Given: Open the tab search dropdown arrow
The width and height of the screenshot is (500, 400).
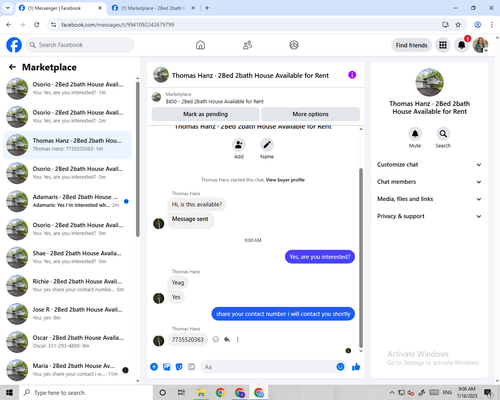Looking at the screenshot, I should pos(7,8).
